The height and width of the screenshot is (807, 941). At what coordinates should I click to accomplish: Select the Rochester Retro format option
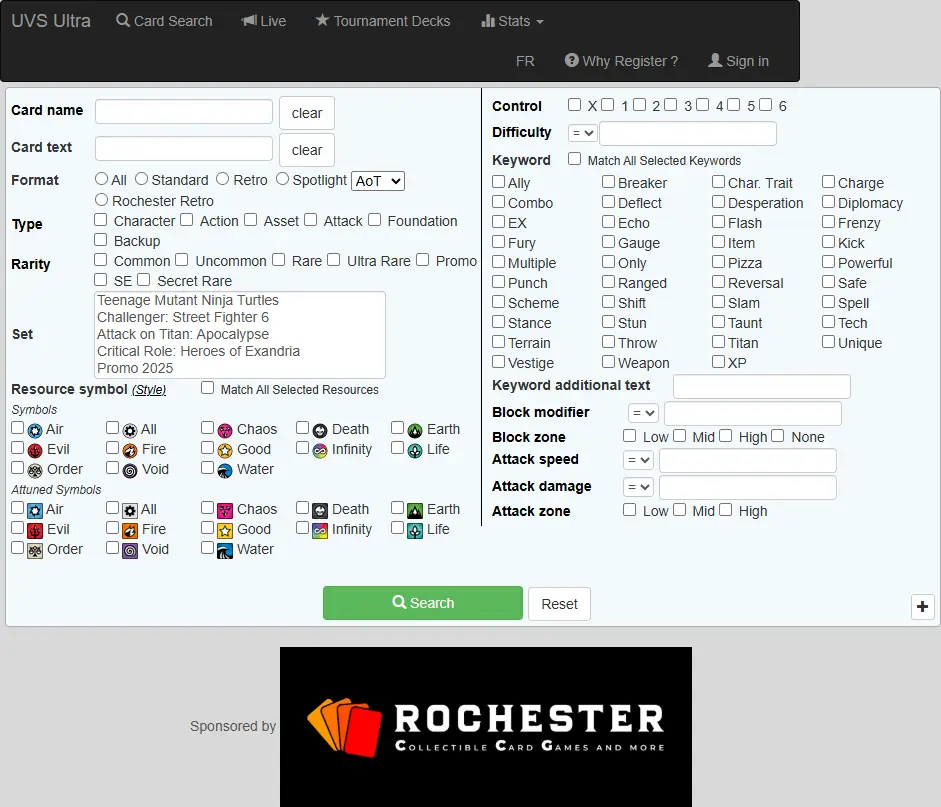[101, 199]
